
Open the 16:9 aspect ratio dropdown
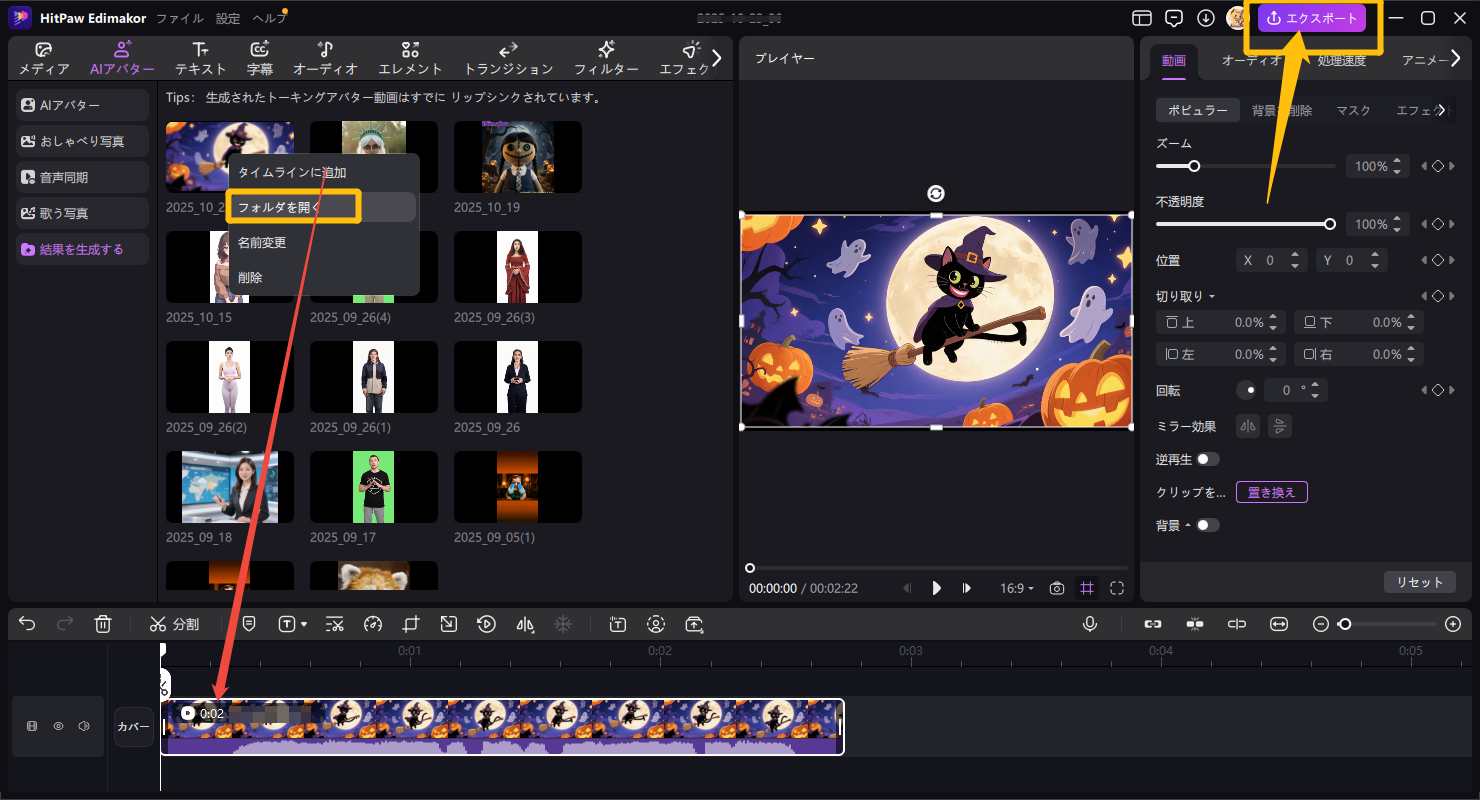1017,588
